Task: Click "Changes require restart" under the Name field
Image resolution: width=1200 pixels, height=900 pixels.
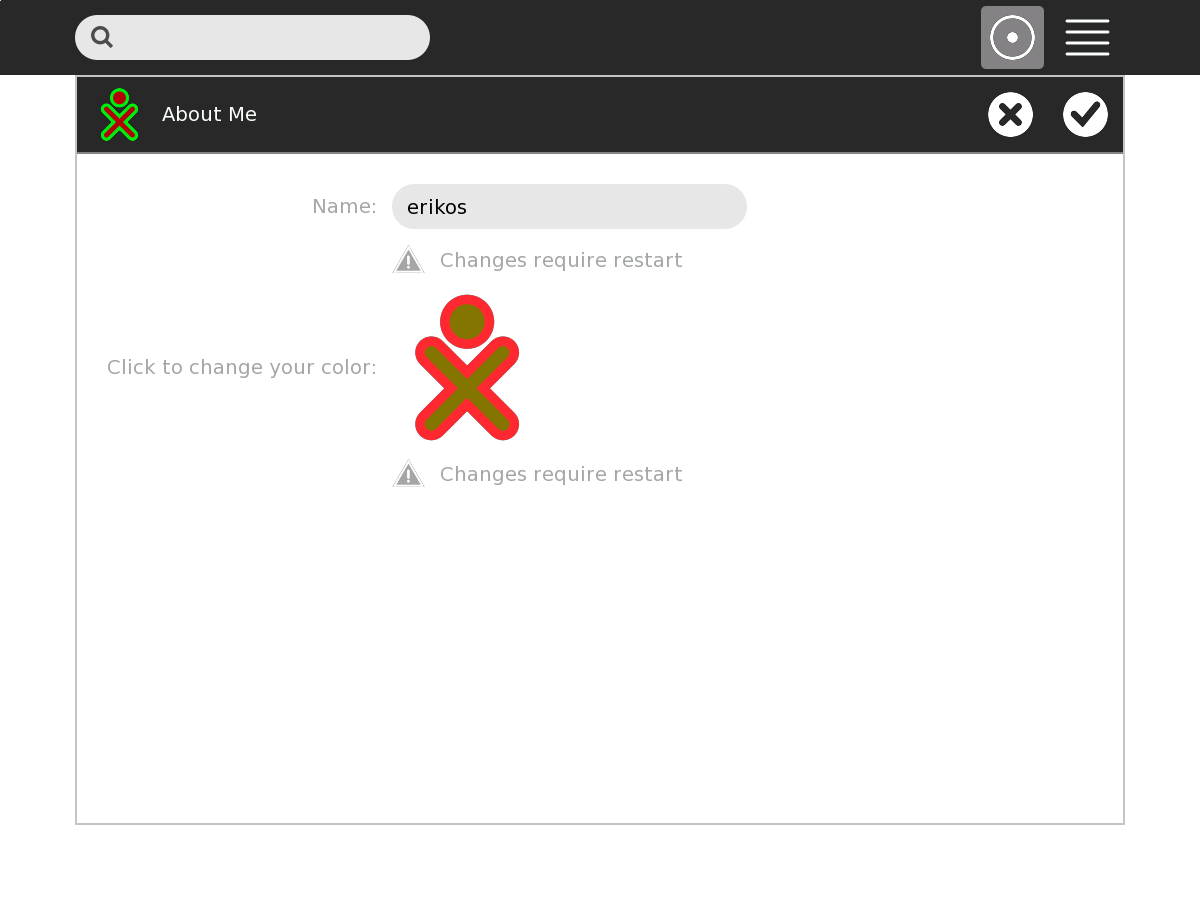Action: click(x=560, y=261)
